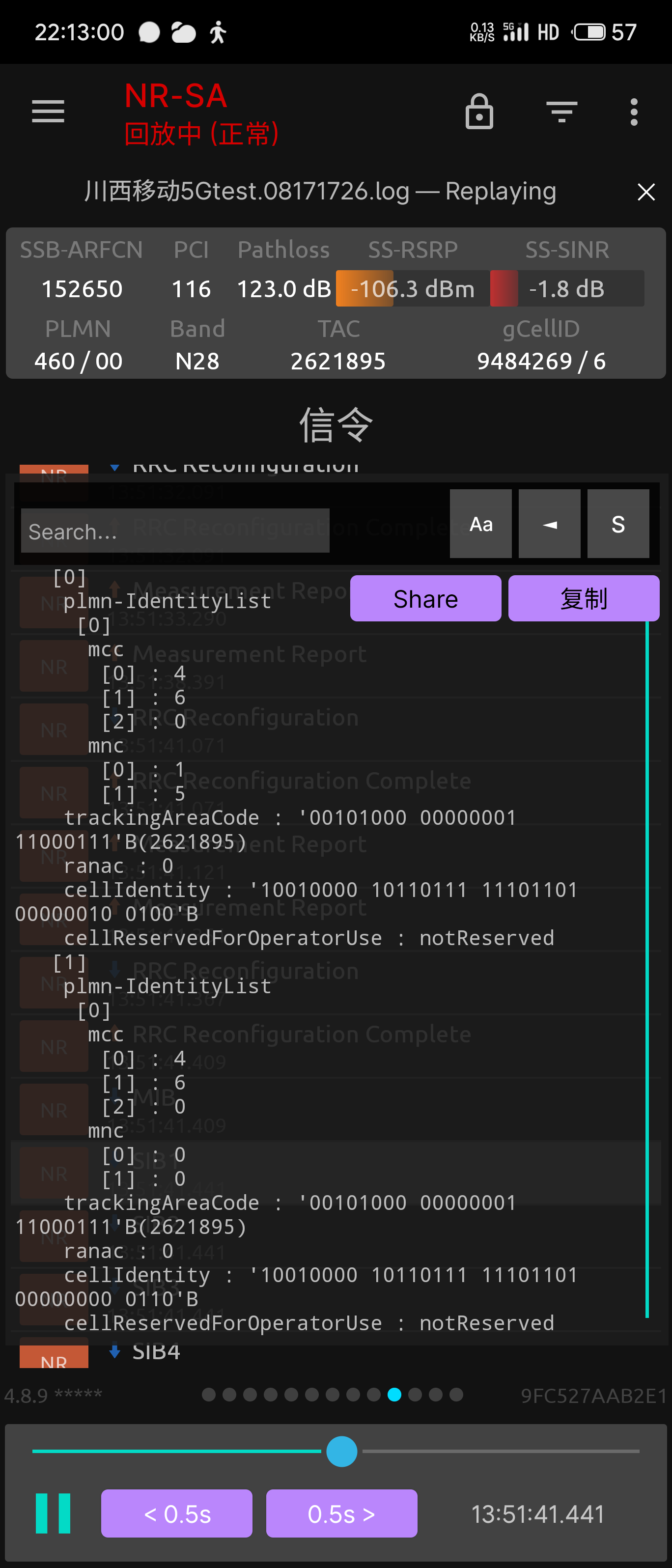Close the log replay banner

646,192
